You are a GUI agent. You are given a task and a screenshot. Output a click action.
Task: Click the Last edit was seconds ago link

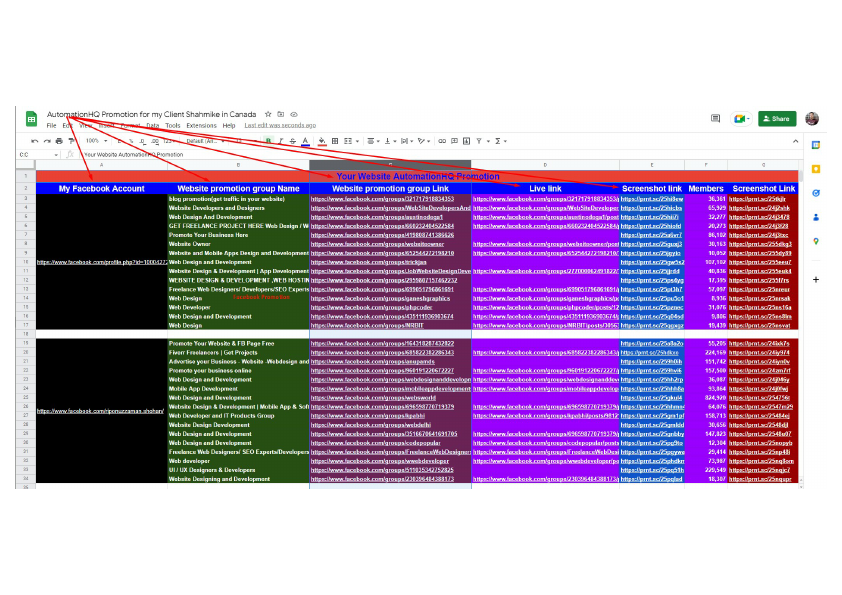coord(280,126)
